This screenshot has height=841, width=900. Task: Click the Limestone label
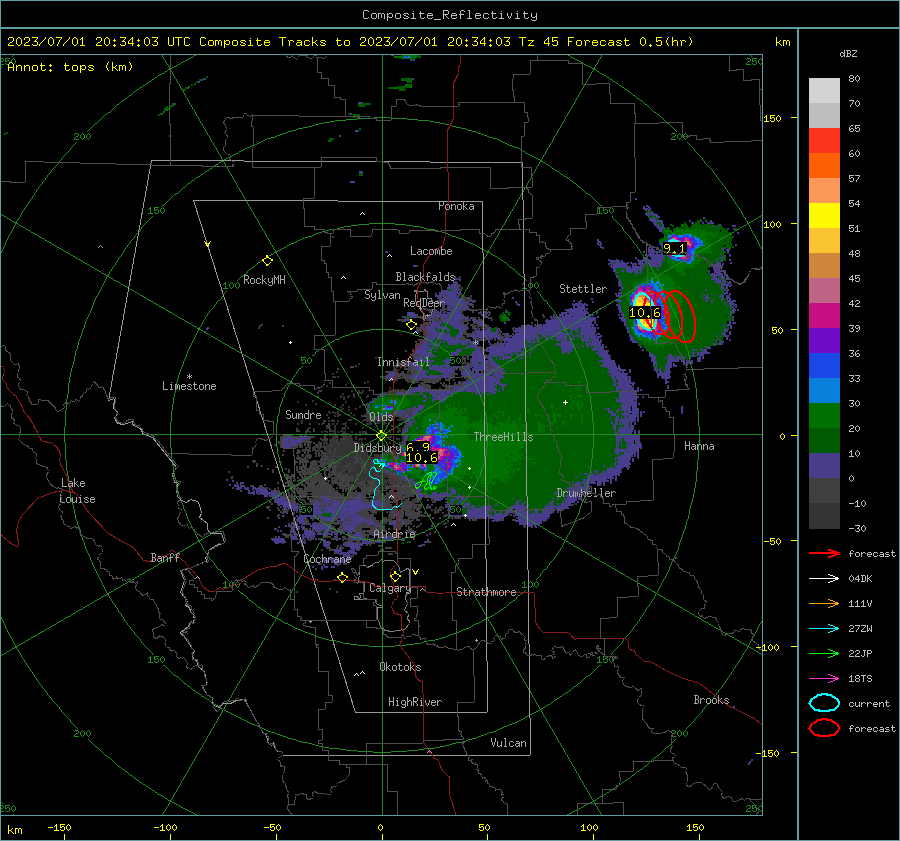click(189, 386)
